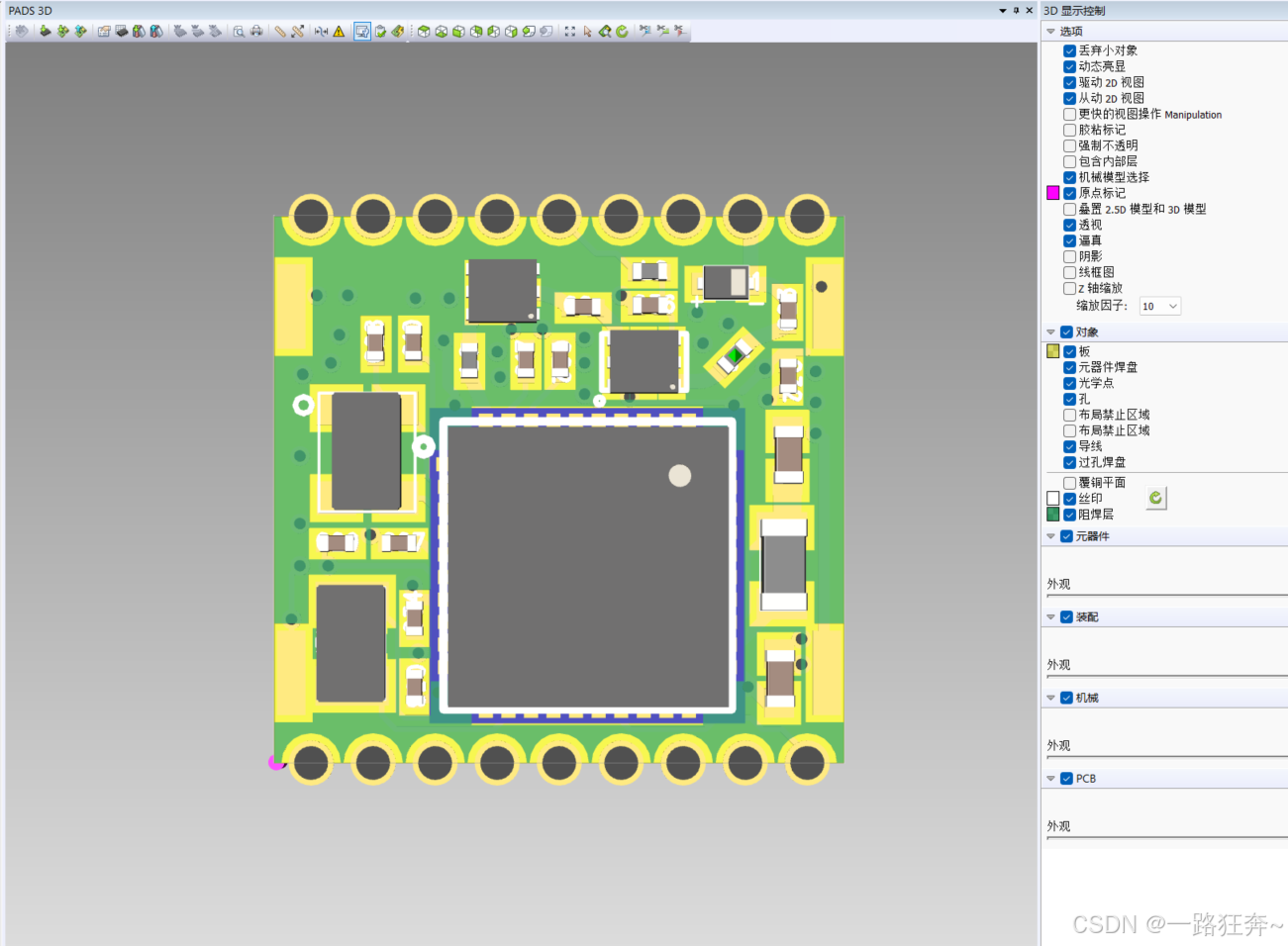This screenshot has height=946, width=1288.
Task: Toggle the highlighted display control icon
Action: tap(362, 31)
